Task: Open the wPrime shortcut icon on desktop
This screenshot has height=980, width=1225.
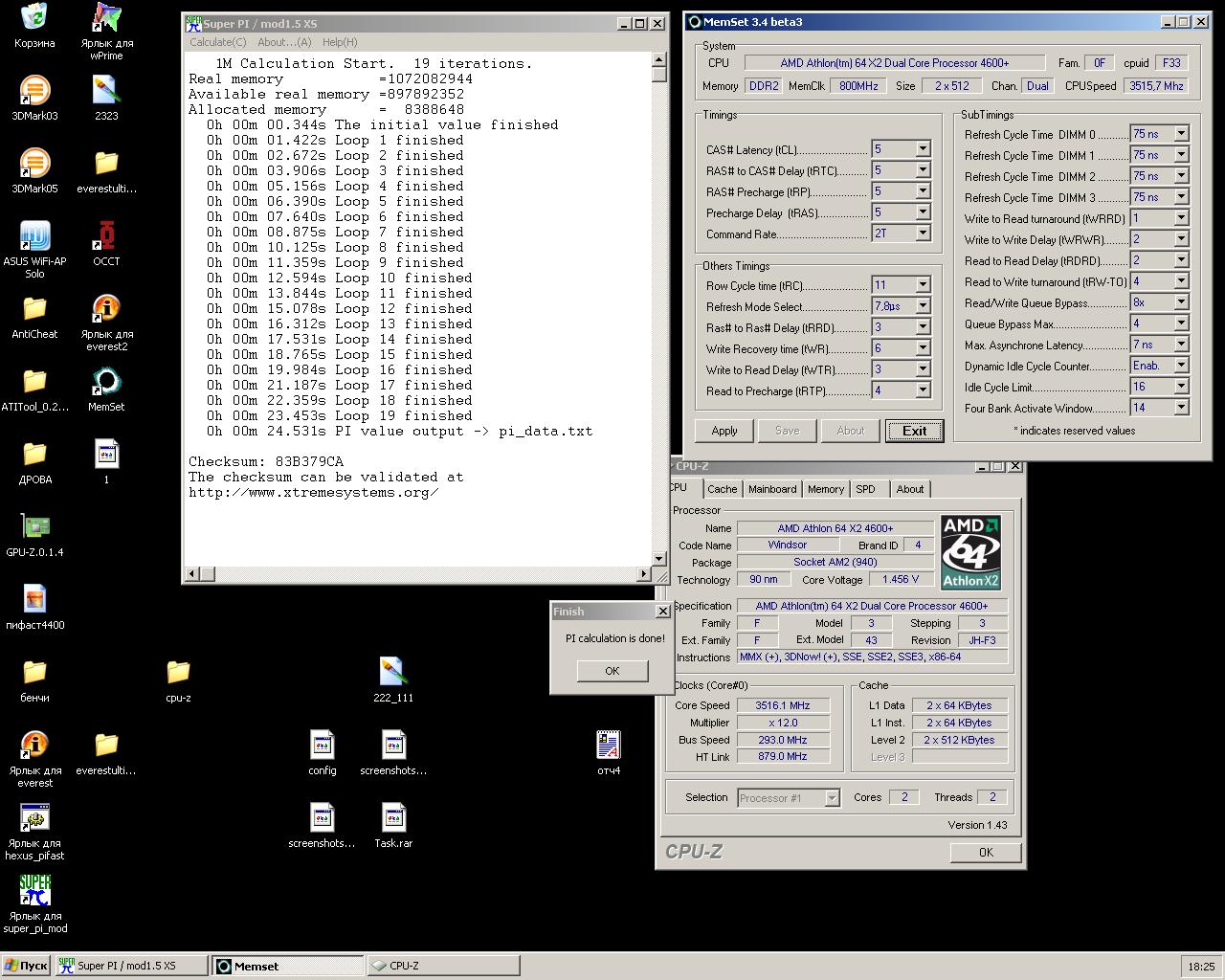Action: click(106, 17)
